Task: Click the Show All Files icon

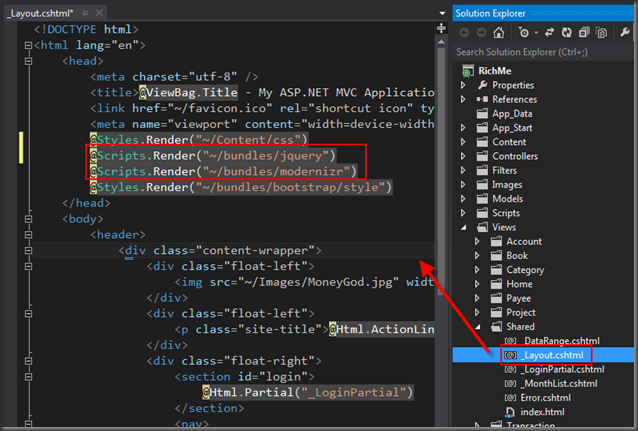Action: click(x=601, y=32)
